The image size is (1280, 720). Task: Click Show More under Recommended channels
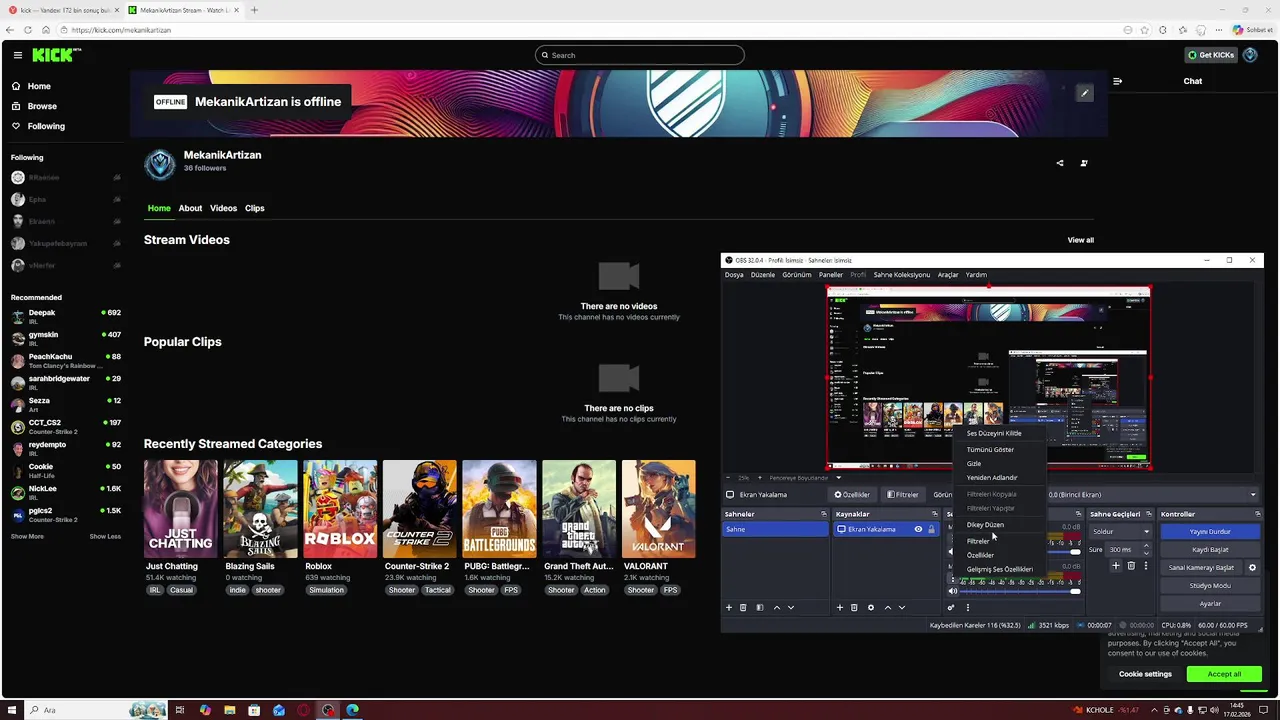[27, 536]
